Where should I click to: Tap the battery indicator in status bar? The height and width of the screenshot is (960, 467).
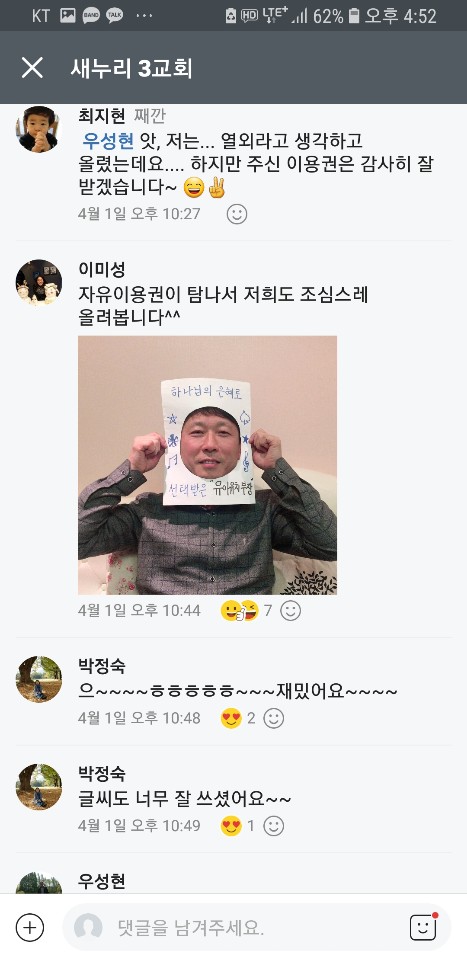pos(354,17)
